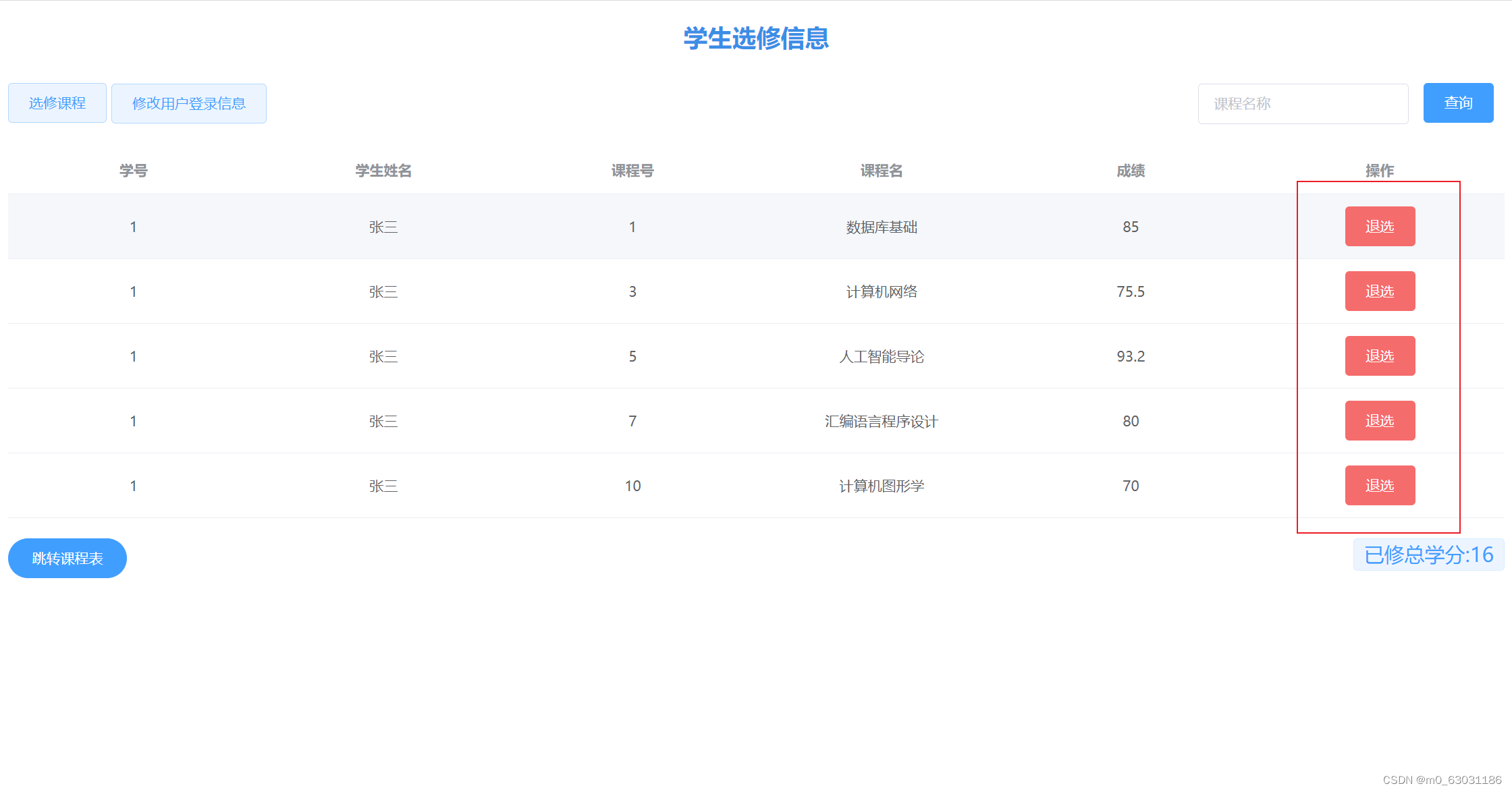退选 the 汇编语言程序设计 course
Screen dimensions: 1512x792
1380,420
